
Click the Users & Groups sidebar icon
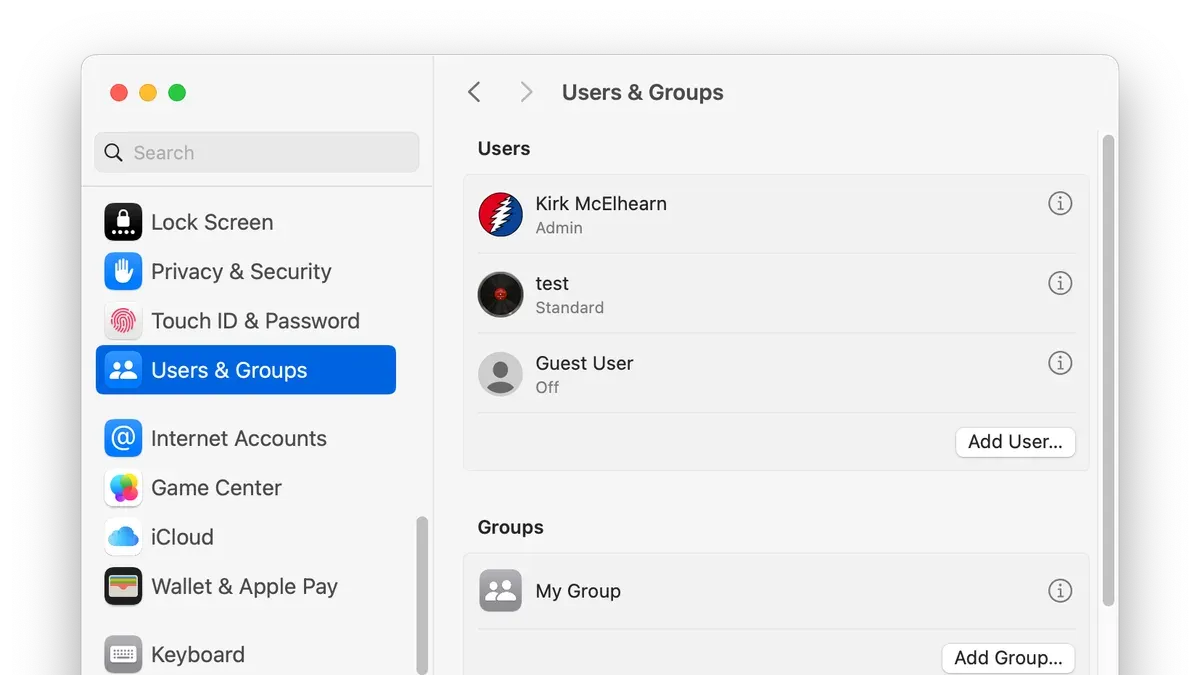tap(123, 370)
